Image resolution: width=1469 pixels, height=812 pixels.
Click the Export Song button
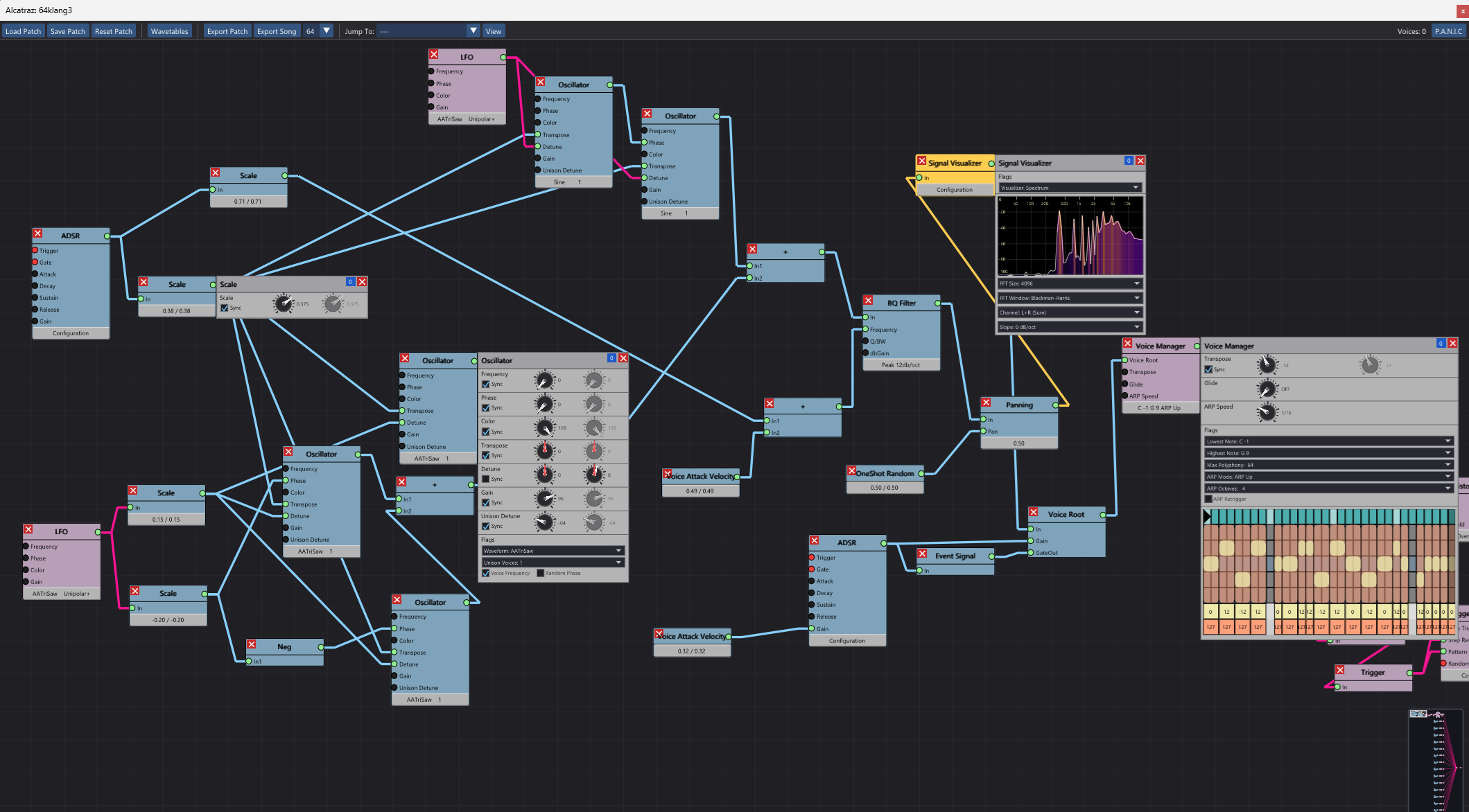click(277, 31)
